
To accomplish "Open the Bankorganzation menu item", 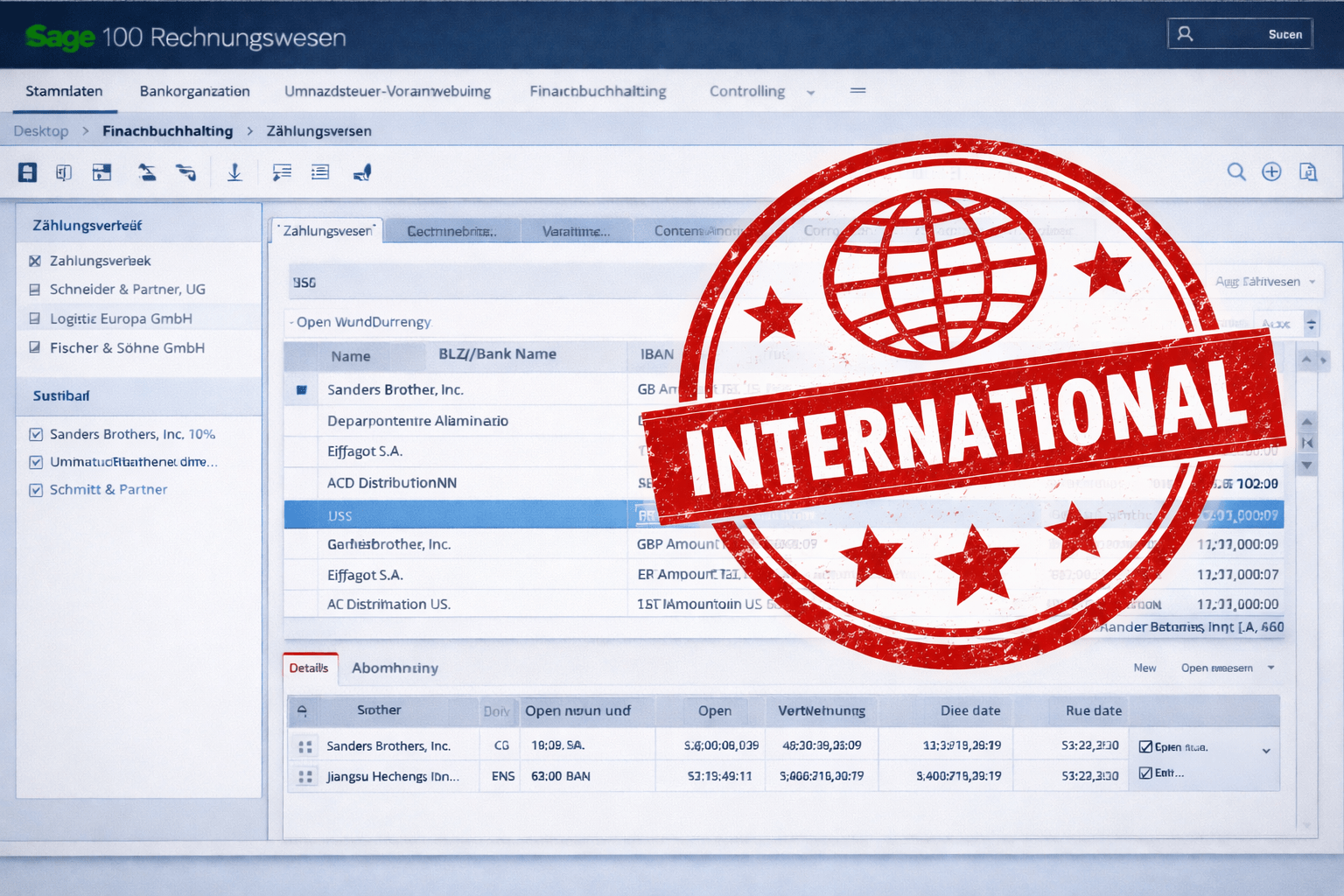I will 194,91.
